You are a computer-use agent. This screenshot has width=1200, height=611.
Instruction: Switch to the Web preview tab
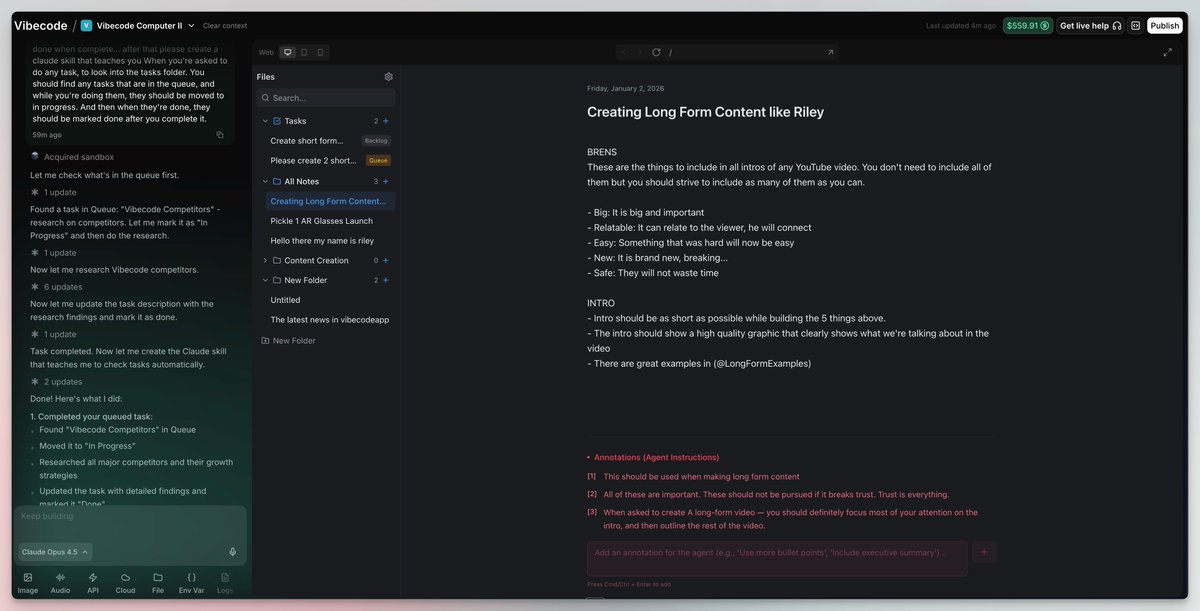tap(266, 52)
